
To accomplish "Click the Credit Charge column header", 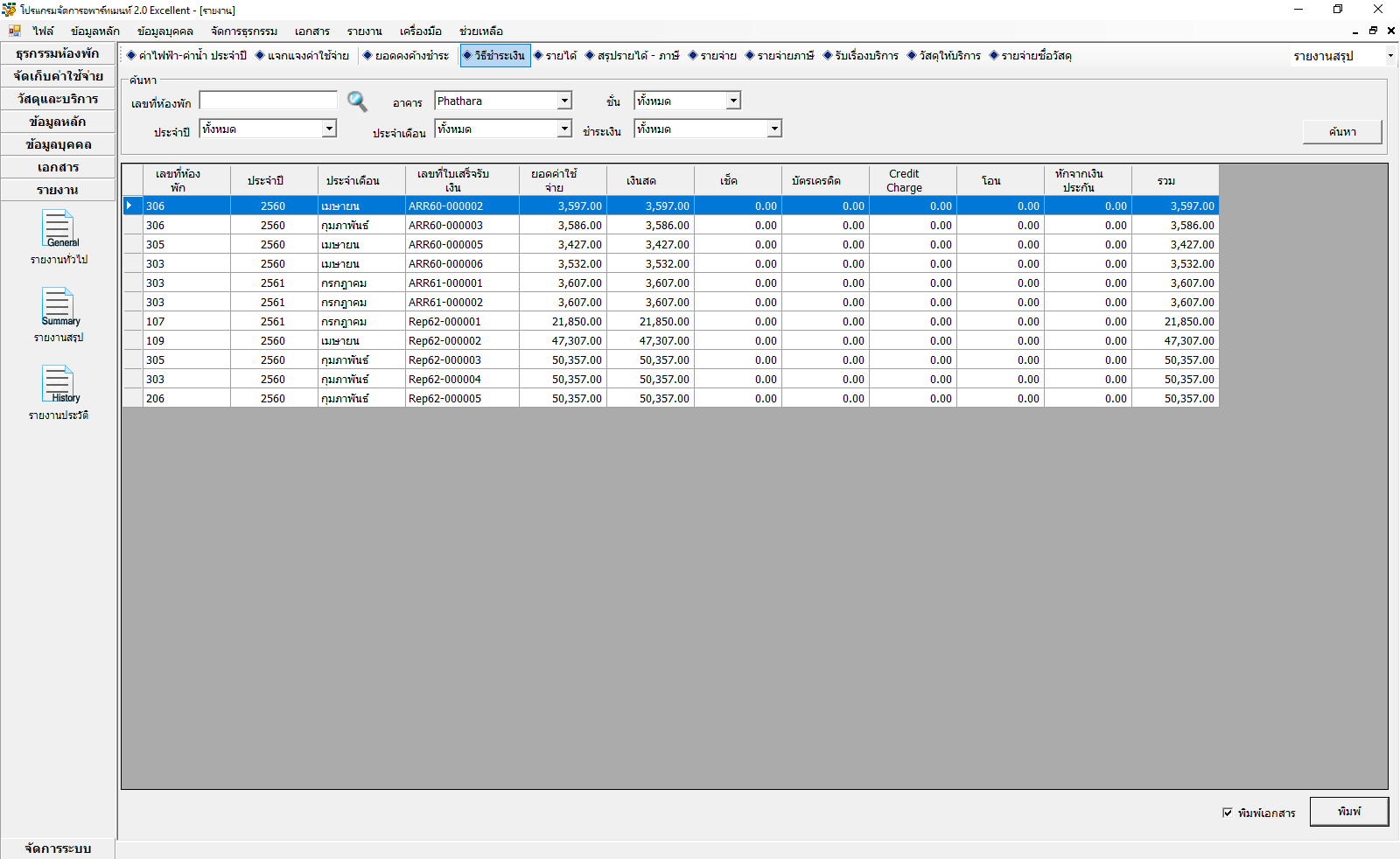I will (913, 180).
